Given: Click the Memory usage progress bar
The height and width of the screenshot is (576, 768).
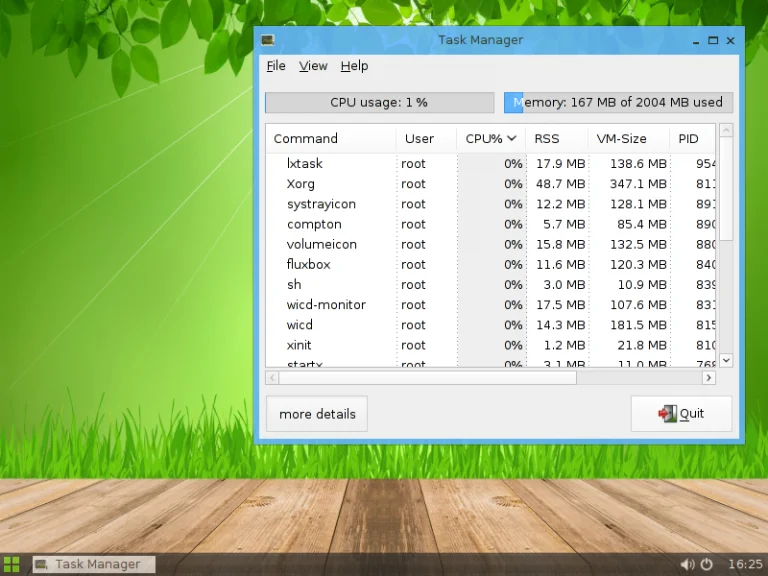Looking at the screenshot, I should point(618,103).
